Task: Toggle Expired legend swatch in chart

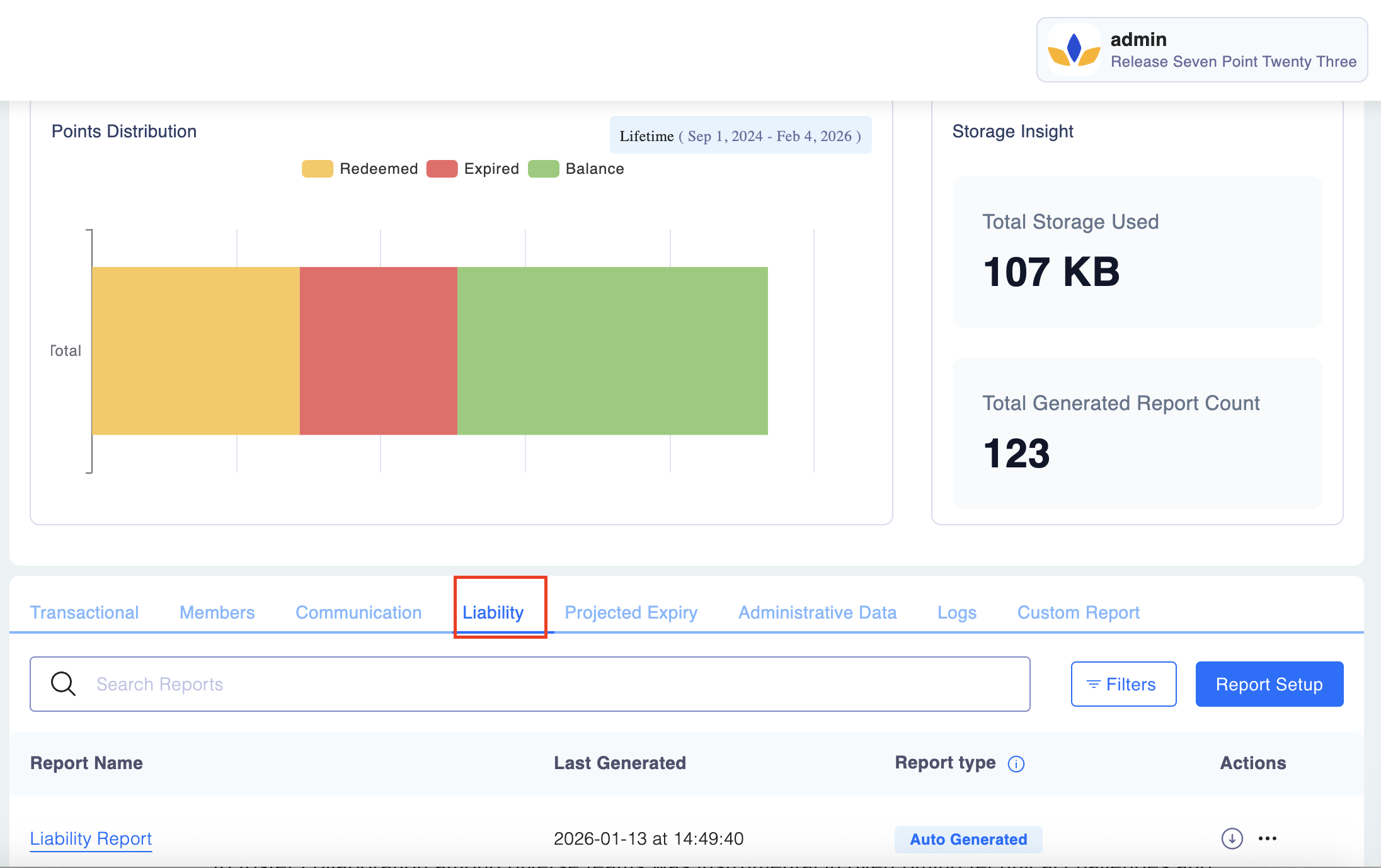Action: (442, 169)
